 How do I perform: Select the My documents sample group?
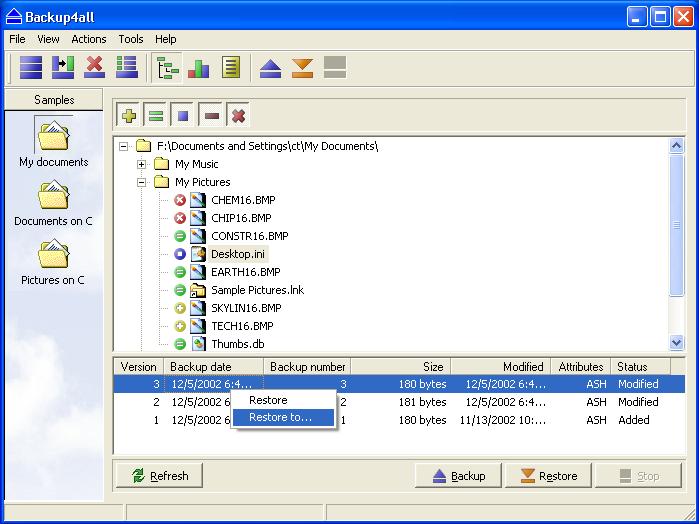click(53, 142)
